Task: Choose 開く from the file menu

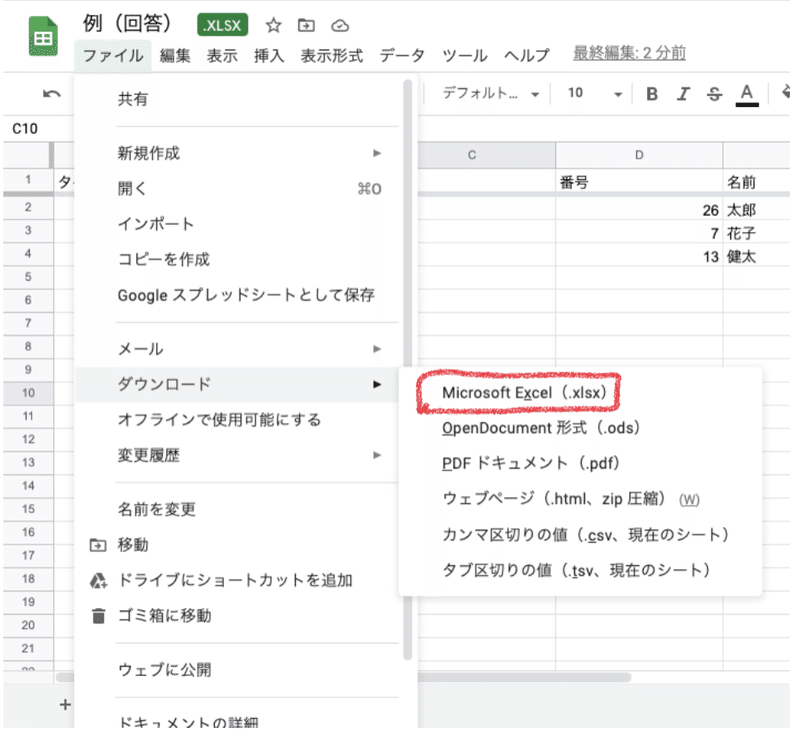Action: [x=237, y=189]
